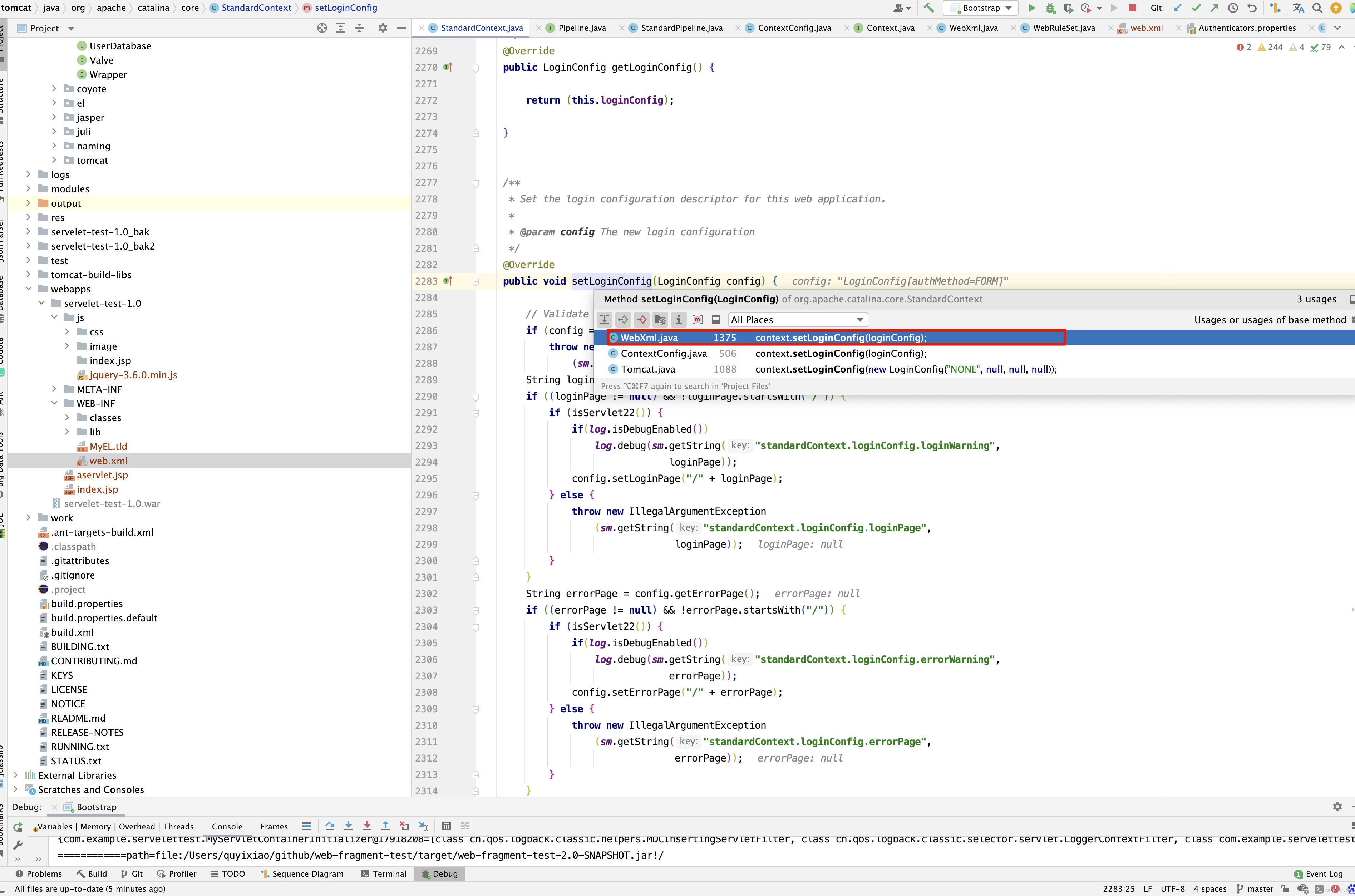
Task: Hide the Project tool window
Action: point(401,28)
